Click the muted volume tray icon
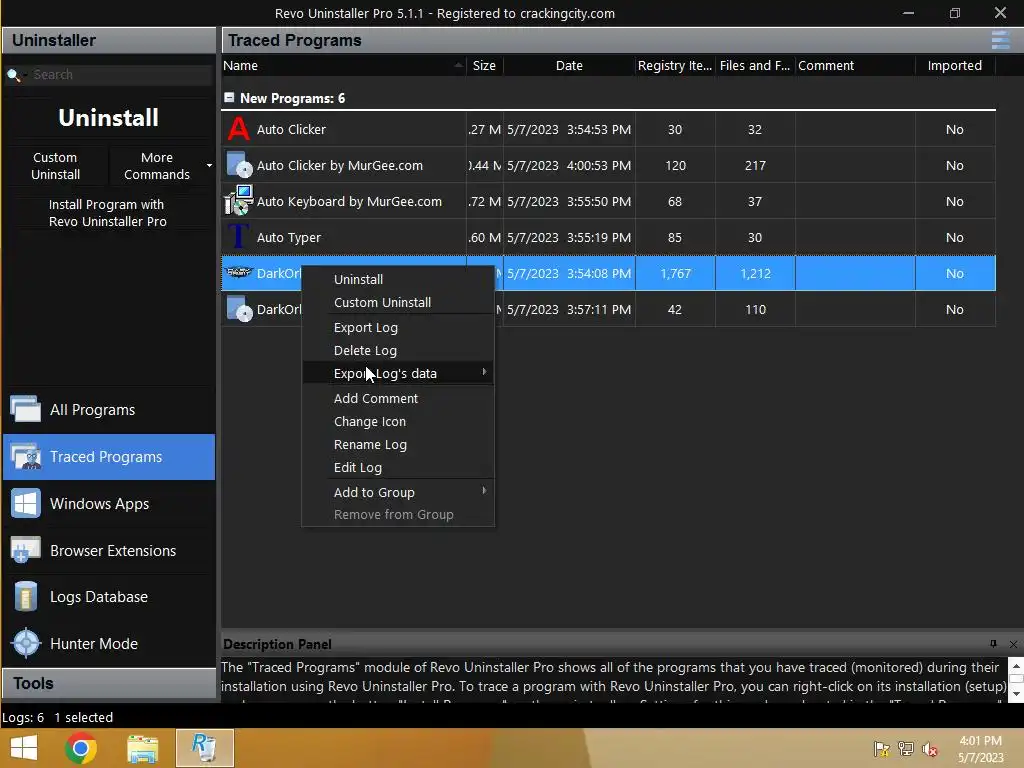Screen dimensions: 1024x768 [x=930, y=749]
